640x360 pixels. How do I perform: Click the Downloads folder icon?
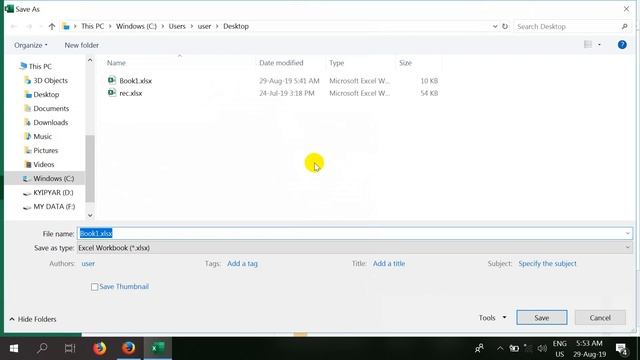coord(28,122)
